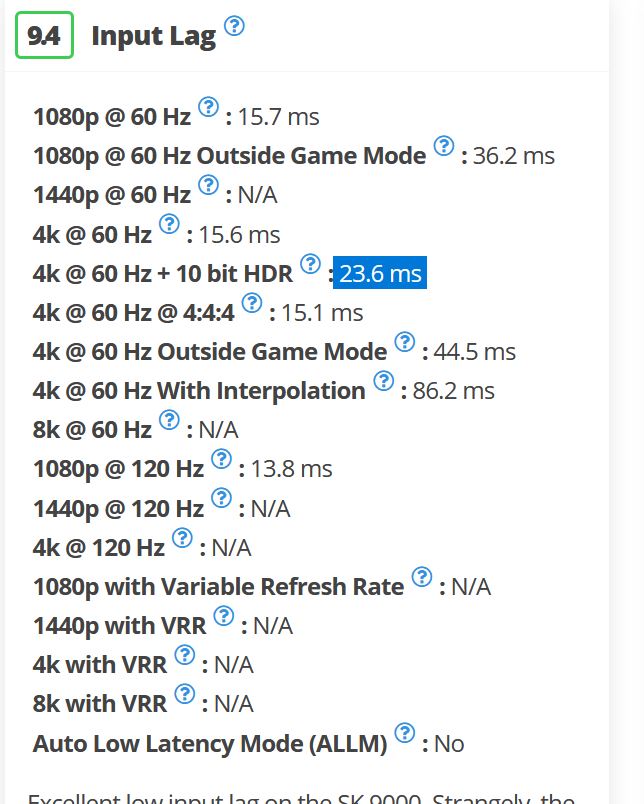Click the 4k @ 60 Hz help icon
The height and width of the screenshot is (804, 644).
[169, 224]
